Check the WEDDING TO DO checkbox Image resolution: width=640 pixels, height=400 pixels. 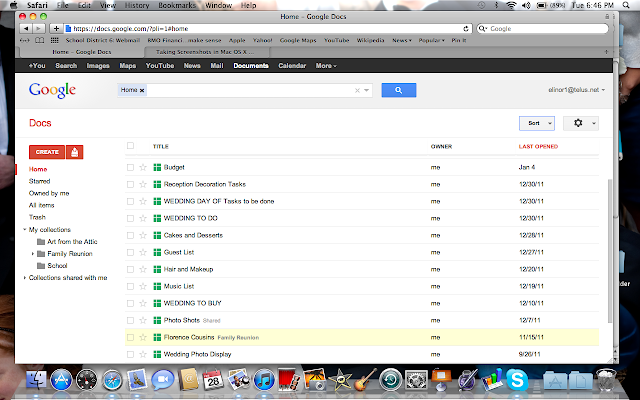click(x=130, y=218)
